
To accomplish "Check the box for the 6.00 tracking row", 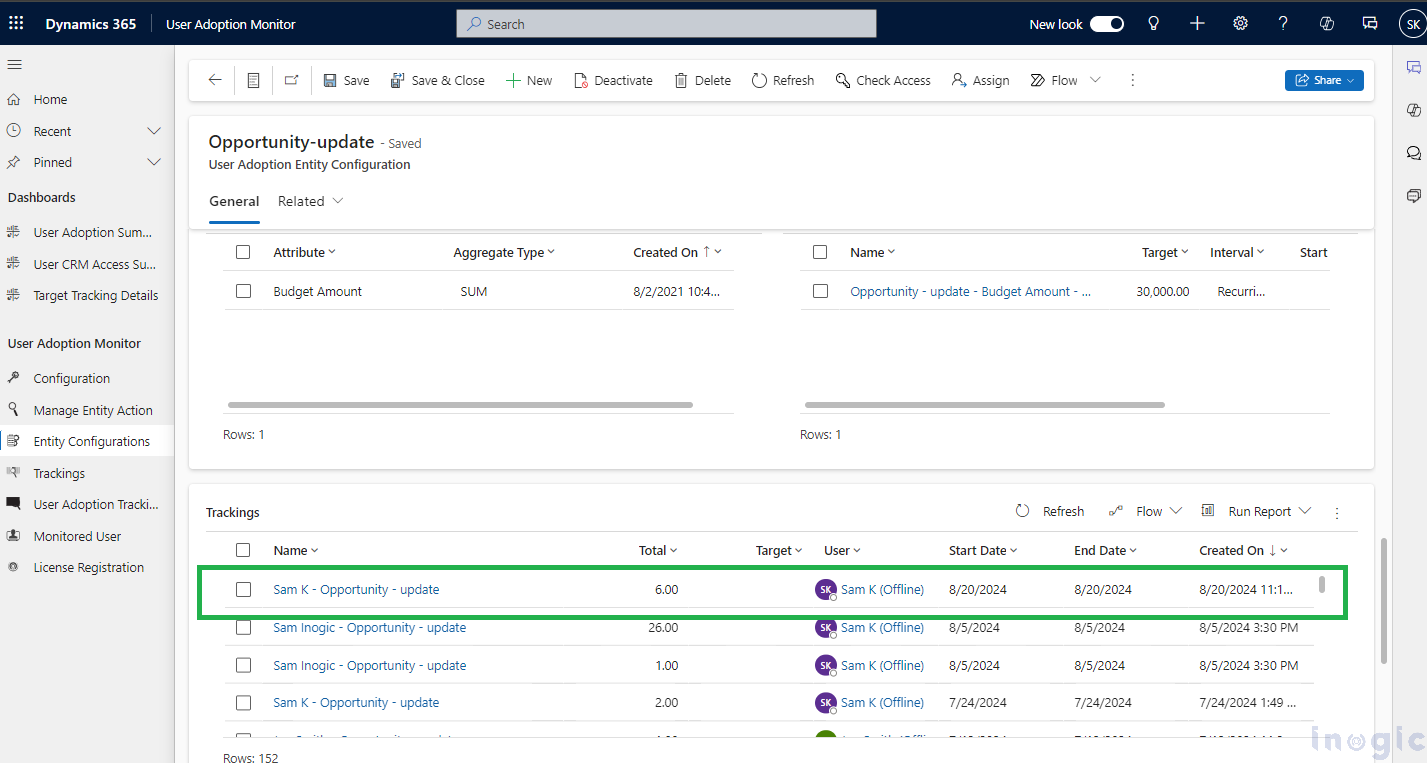I will (243, 589).
